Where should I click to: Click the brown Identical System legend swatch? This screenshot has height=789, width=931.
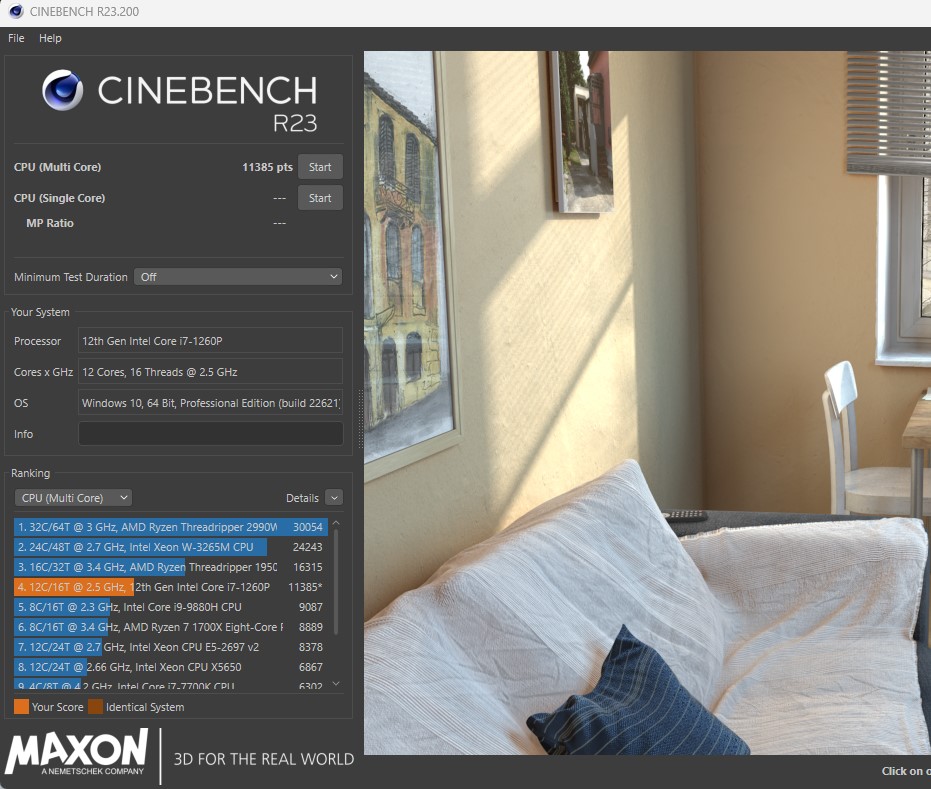96,706
